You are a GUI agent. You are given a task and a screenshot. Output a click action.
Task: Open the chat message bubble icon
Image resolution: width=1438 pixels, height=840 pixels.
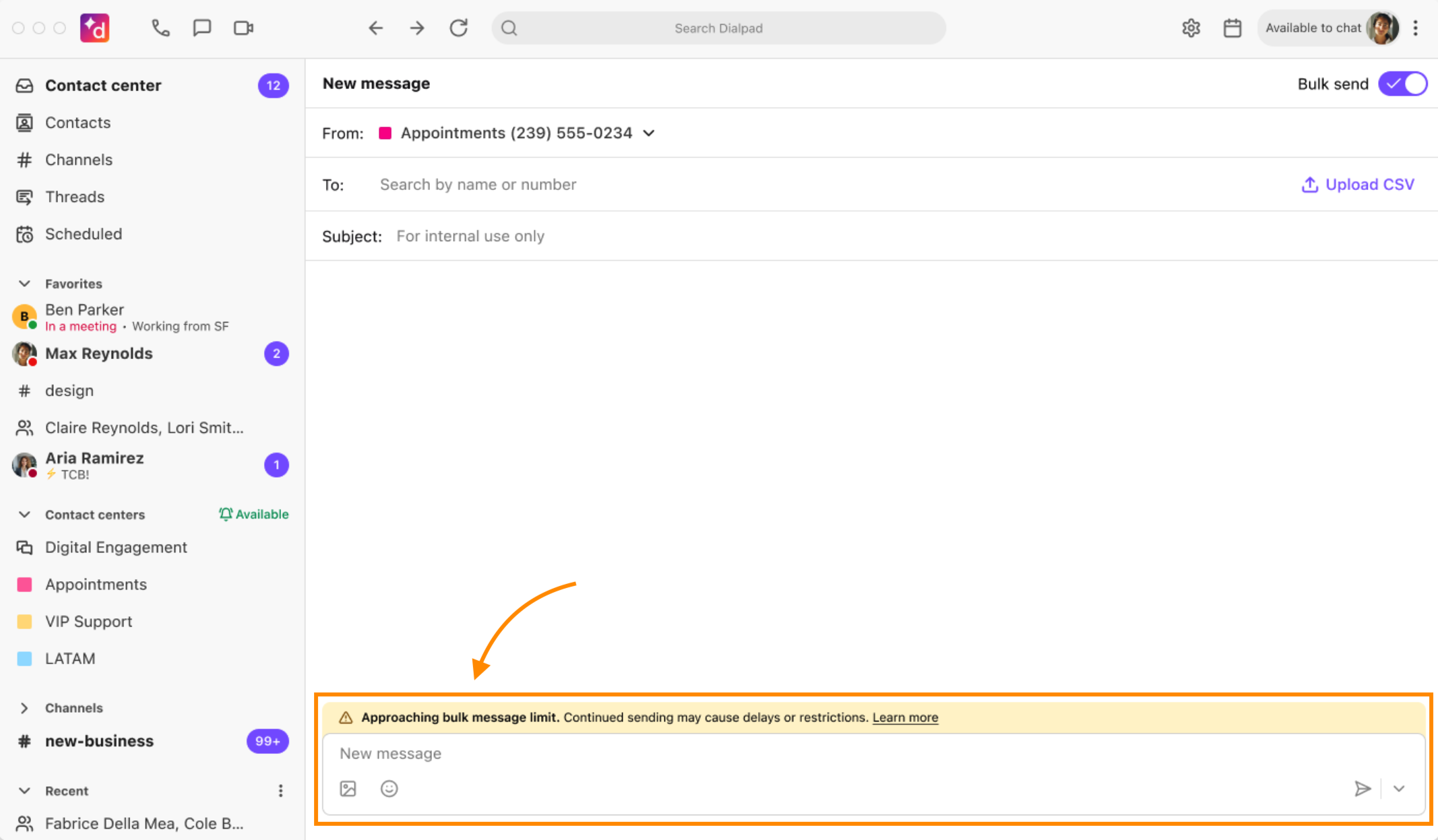(x=202, y=28)
